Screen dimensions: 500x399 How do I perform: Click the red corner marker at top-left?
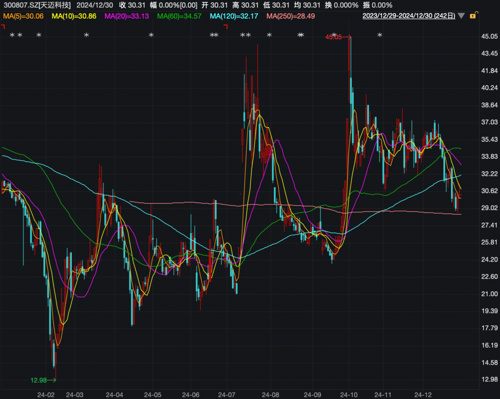pyautogui.click(x=3, y=26)
